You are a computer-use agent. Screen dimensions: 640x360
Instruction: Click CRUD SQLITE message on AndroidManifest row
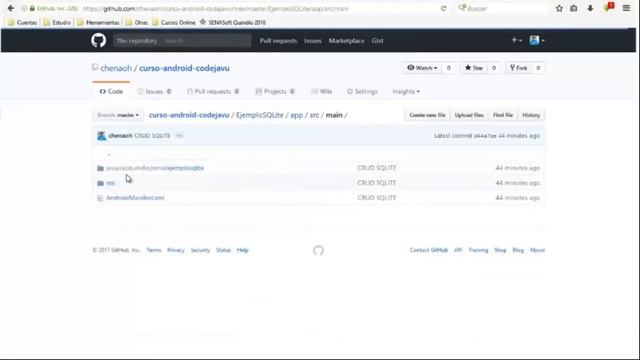[x=376, y=198]
